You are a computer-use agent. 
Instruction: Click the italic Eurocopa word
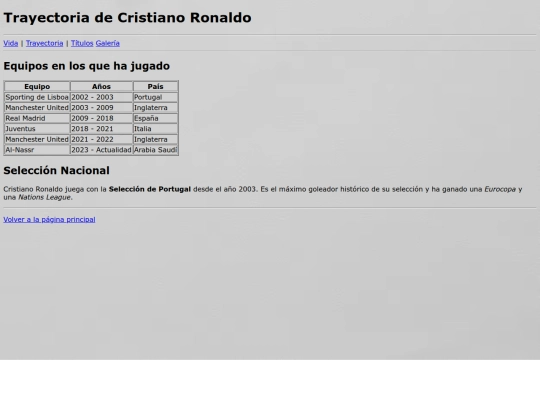(500, 189)
